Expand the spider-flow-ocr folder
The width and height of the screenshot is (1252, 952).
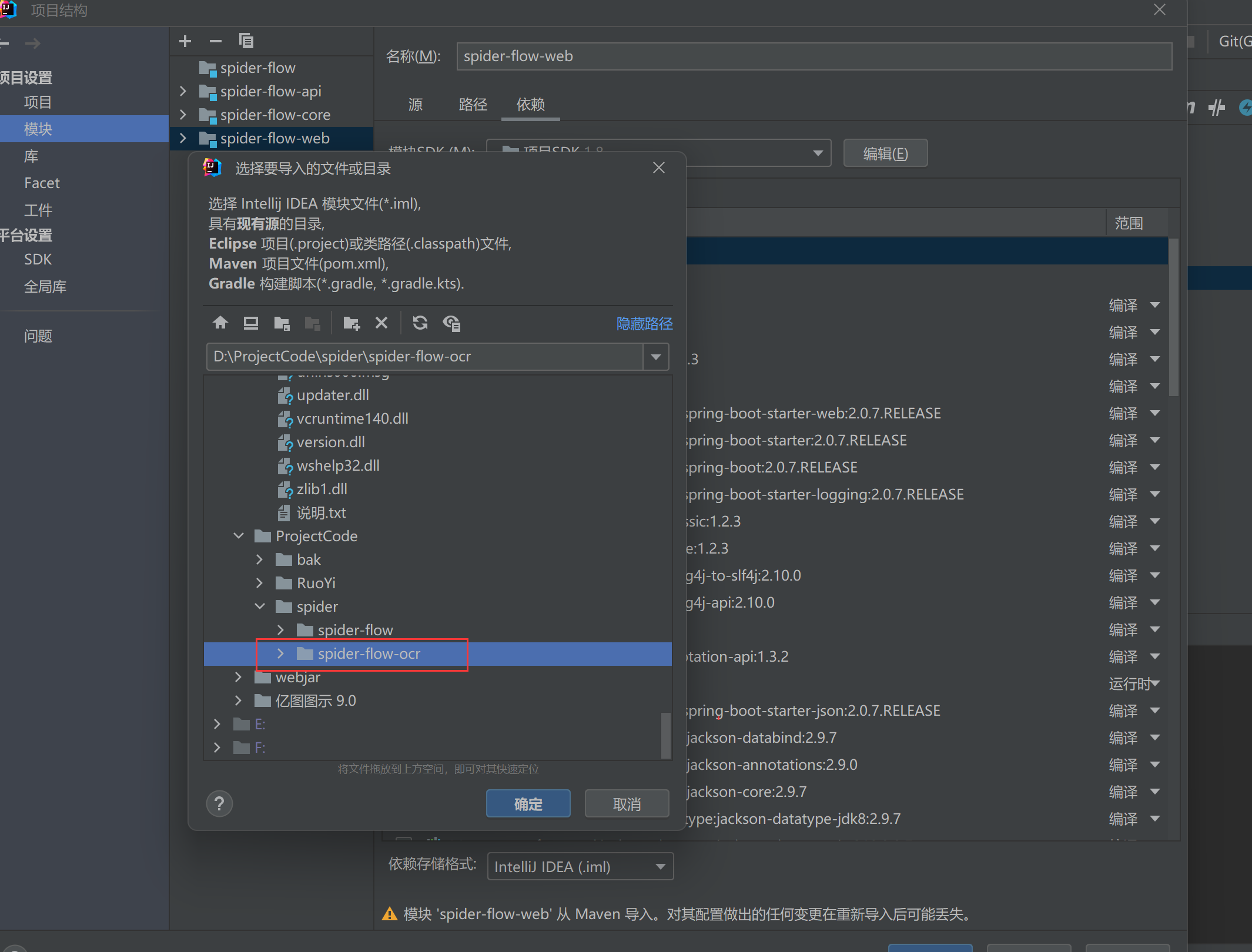coord(281,653)
